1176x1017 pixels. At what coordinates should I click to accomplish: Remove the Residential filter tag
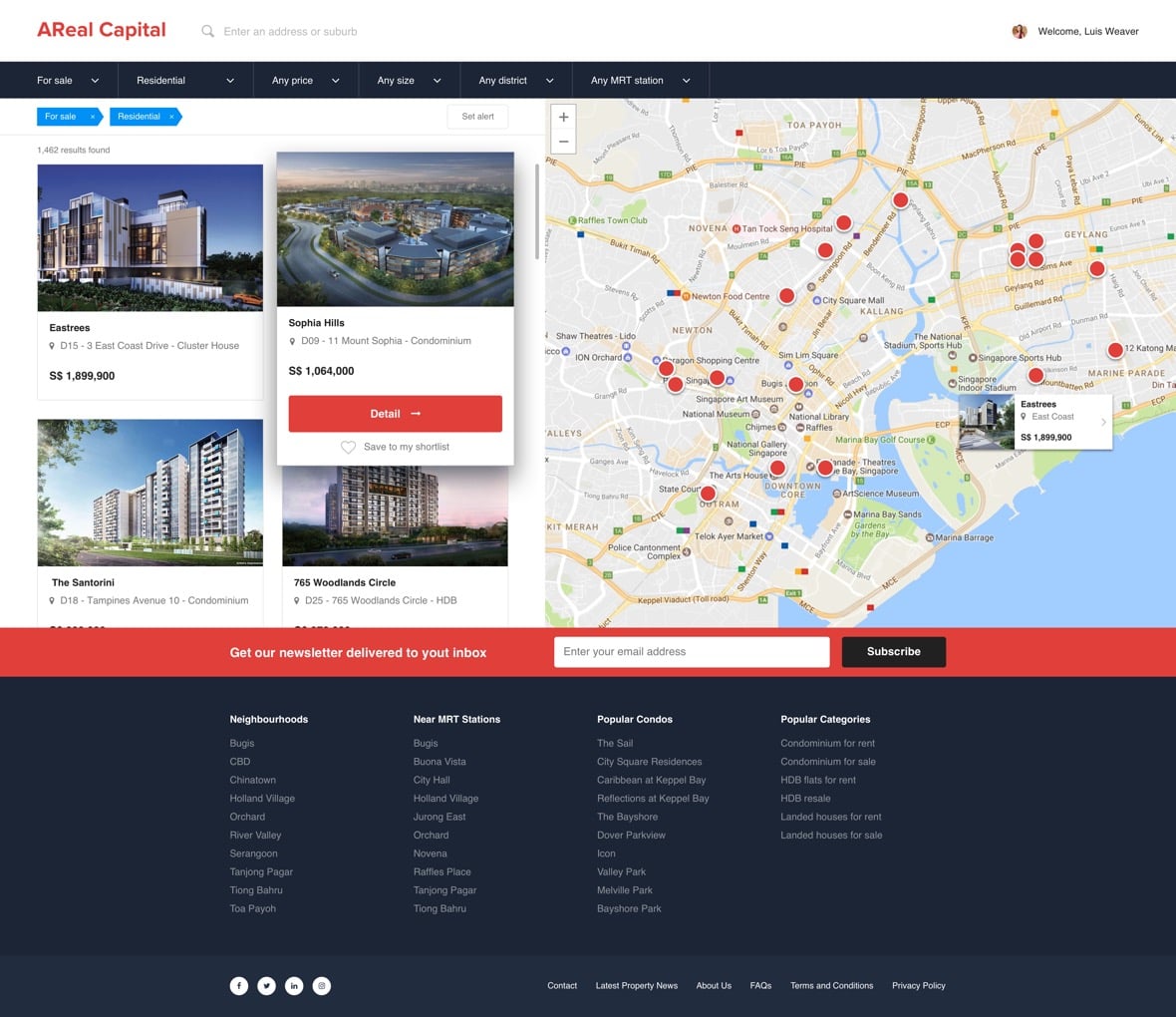[x=171, y=117]
